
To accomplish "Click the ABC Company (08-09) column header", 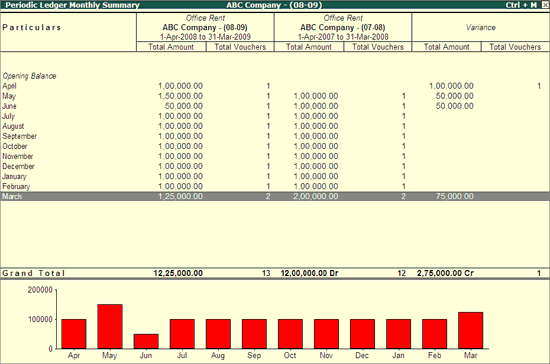I will pyautogui.click(x=205, y=27).
